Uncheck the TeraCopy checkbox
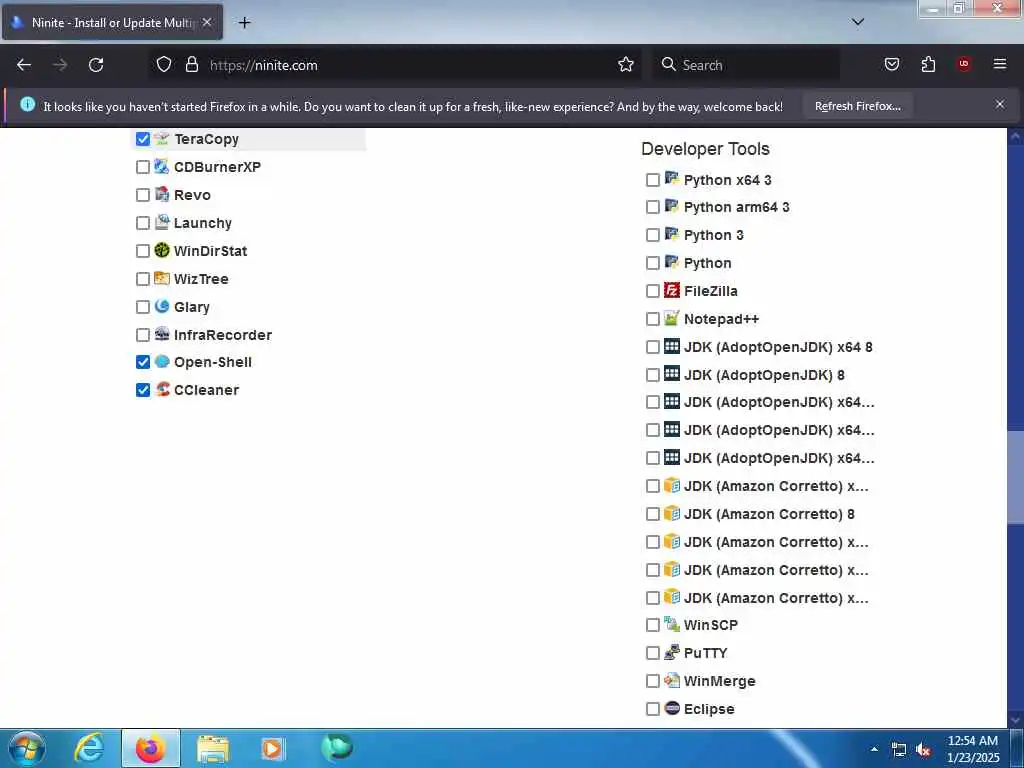Image resolution: width=1024 pixels, height=768 pixels. [143, 139]
